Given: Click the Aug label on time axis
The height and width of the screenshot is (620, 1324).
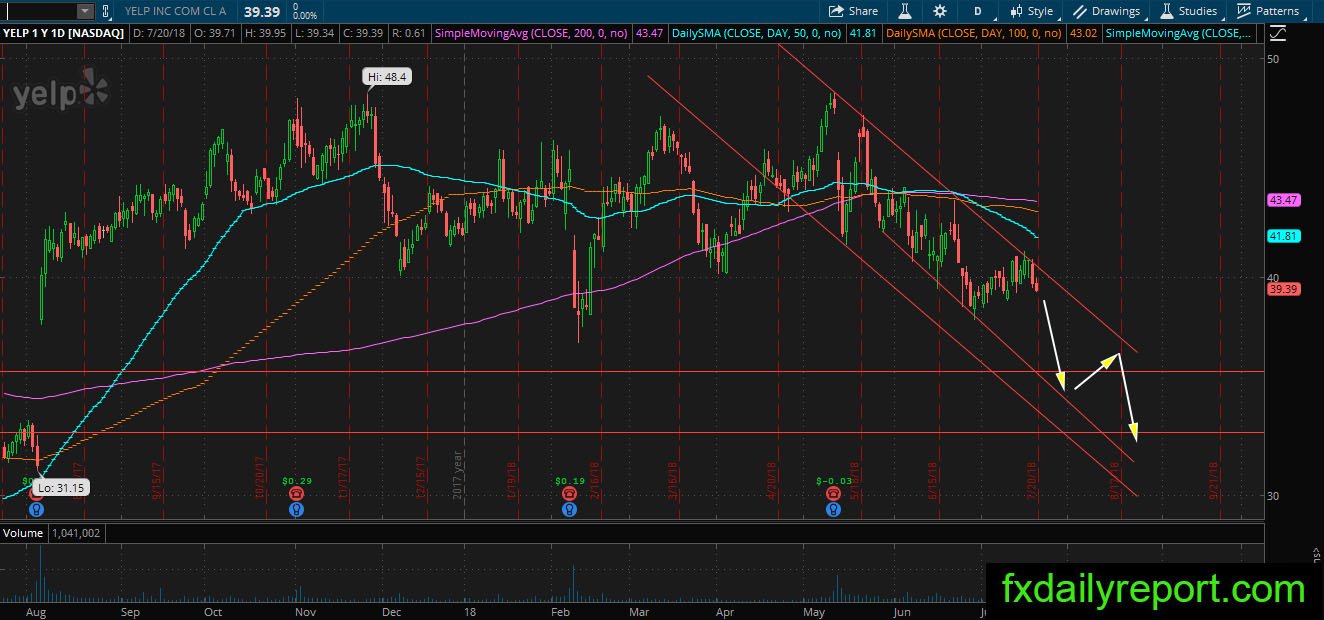Looking at the screenshot, I should point(35,610).
